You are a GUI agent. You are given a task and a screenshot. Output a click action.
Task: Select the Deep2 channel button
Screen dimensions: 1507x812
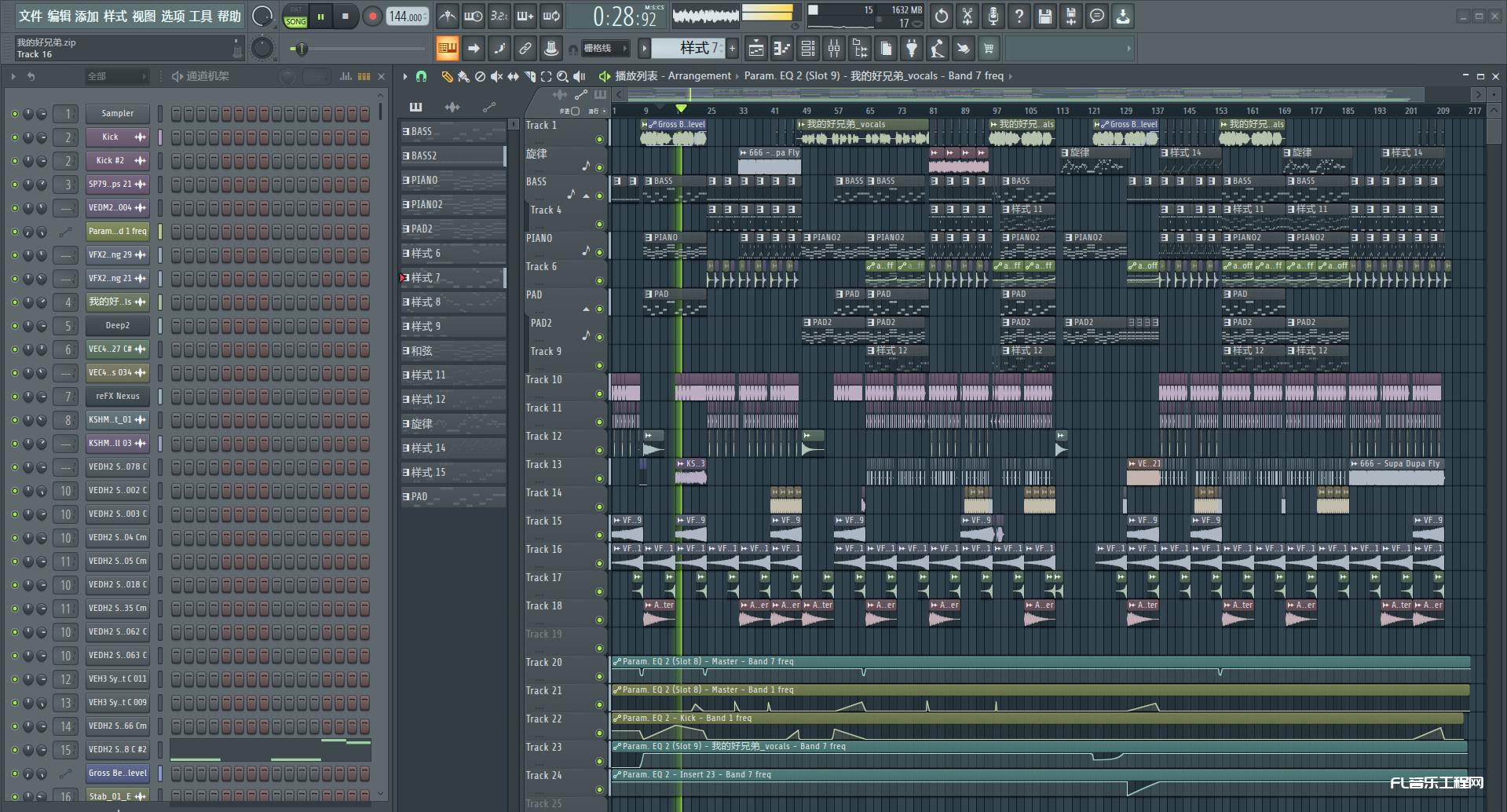click(x=118, y=326)
